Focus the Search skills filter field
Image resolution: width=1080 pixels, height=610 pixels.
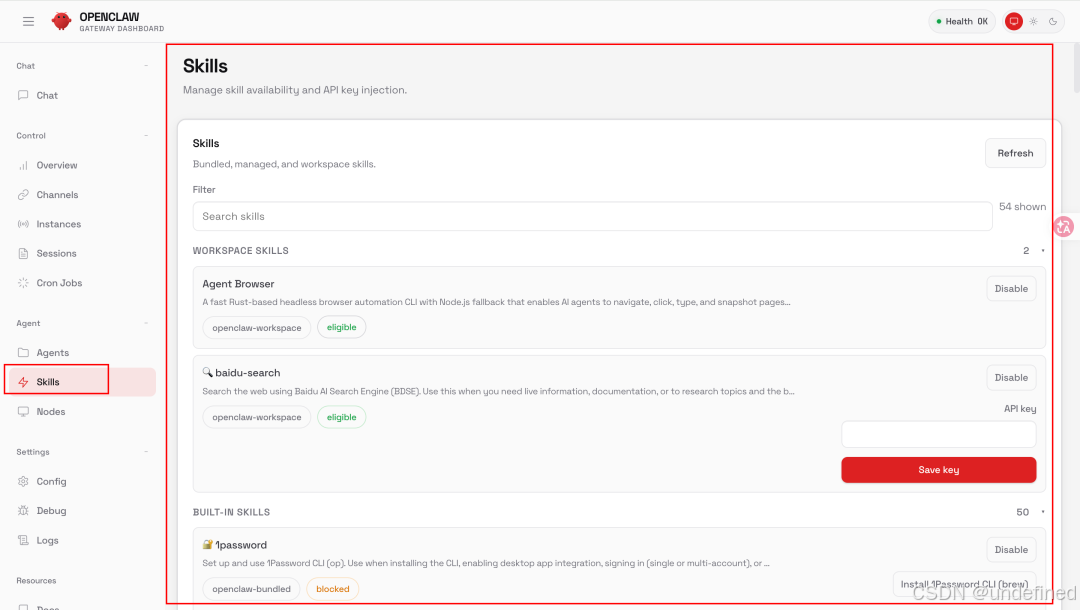(x=592, y=216)
